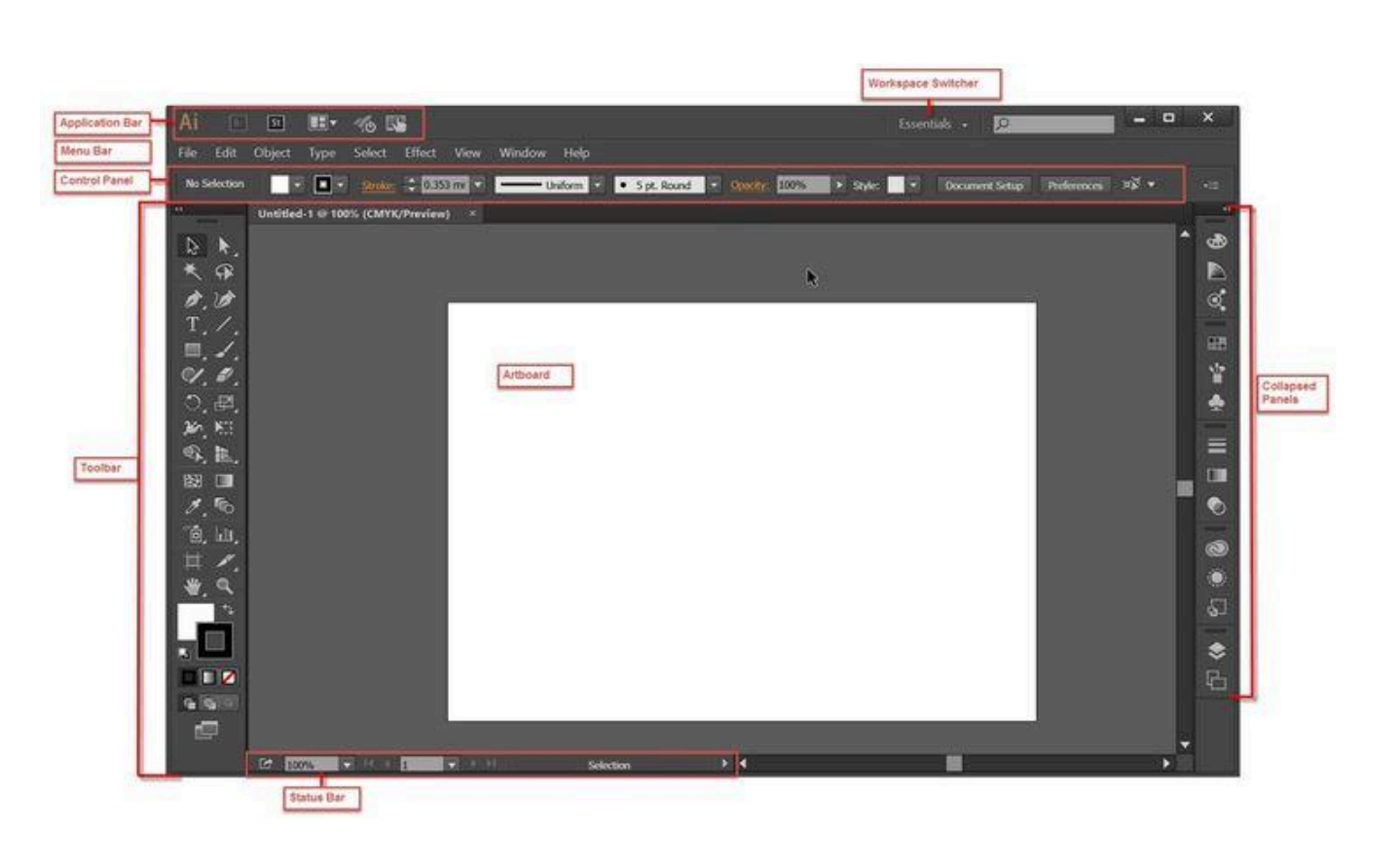This screenshot has height=866, width=1400.
Task: Swap fill and stroke colors arrow
Action: (229, 610)
